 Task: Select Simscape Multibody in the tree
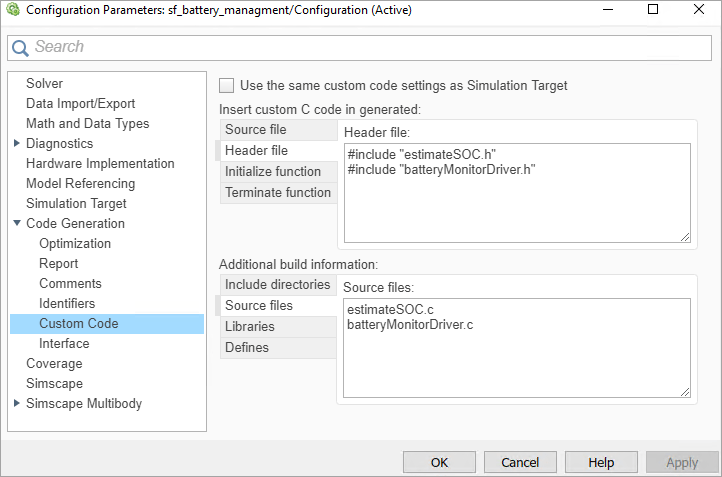[x=84, y=404]
